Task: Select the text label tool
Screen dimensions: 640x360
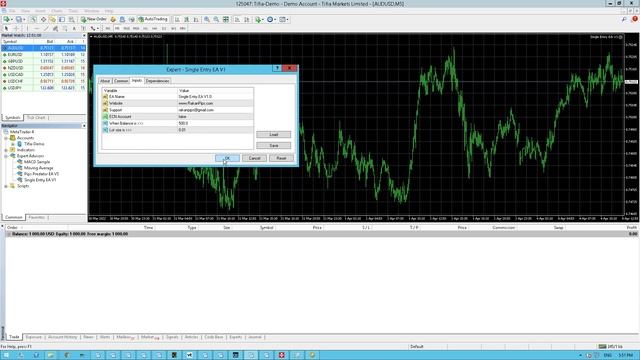Action: click(x=83, y=29)
